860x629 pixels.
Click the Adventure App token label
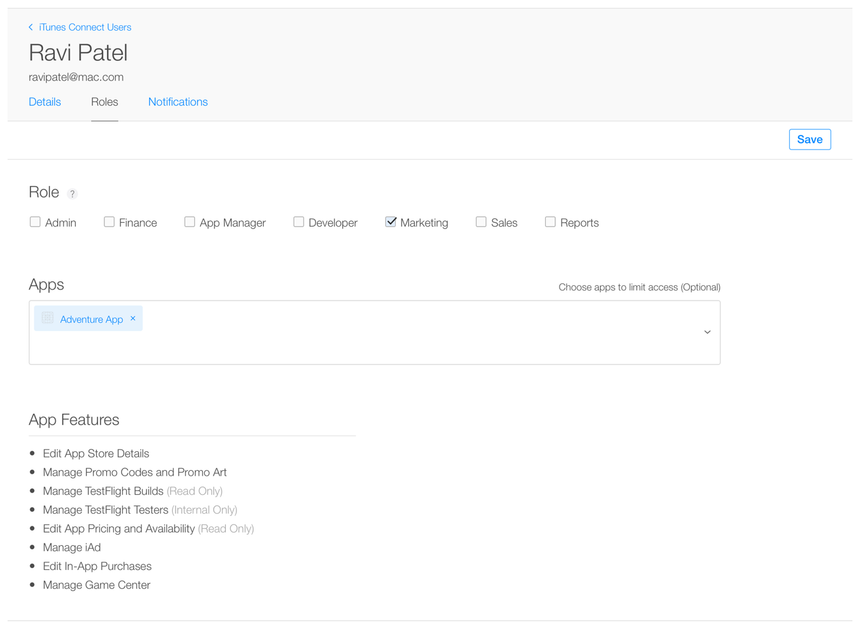(x=91, y=320)
